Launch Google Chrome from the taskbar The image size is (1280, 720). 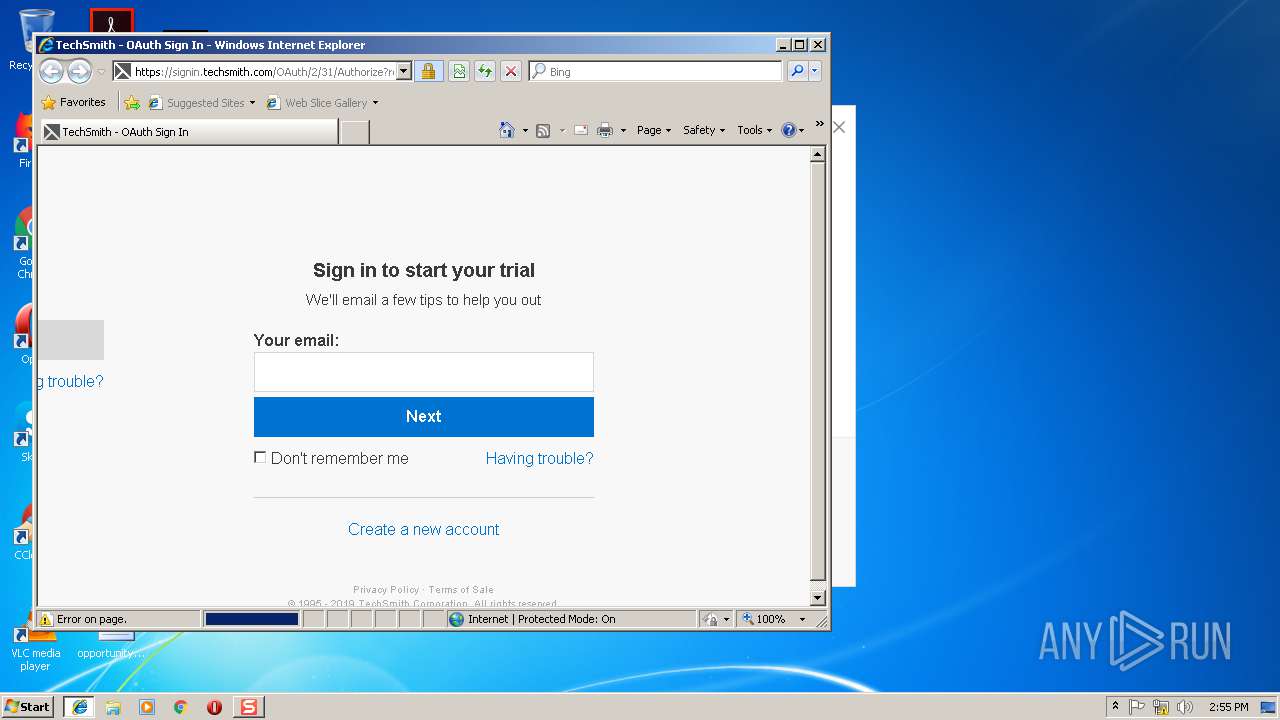[x=181, y=706]
